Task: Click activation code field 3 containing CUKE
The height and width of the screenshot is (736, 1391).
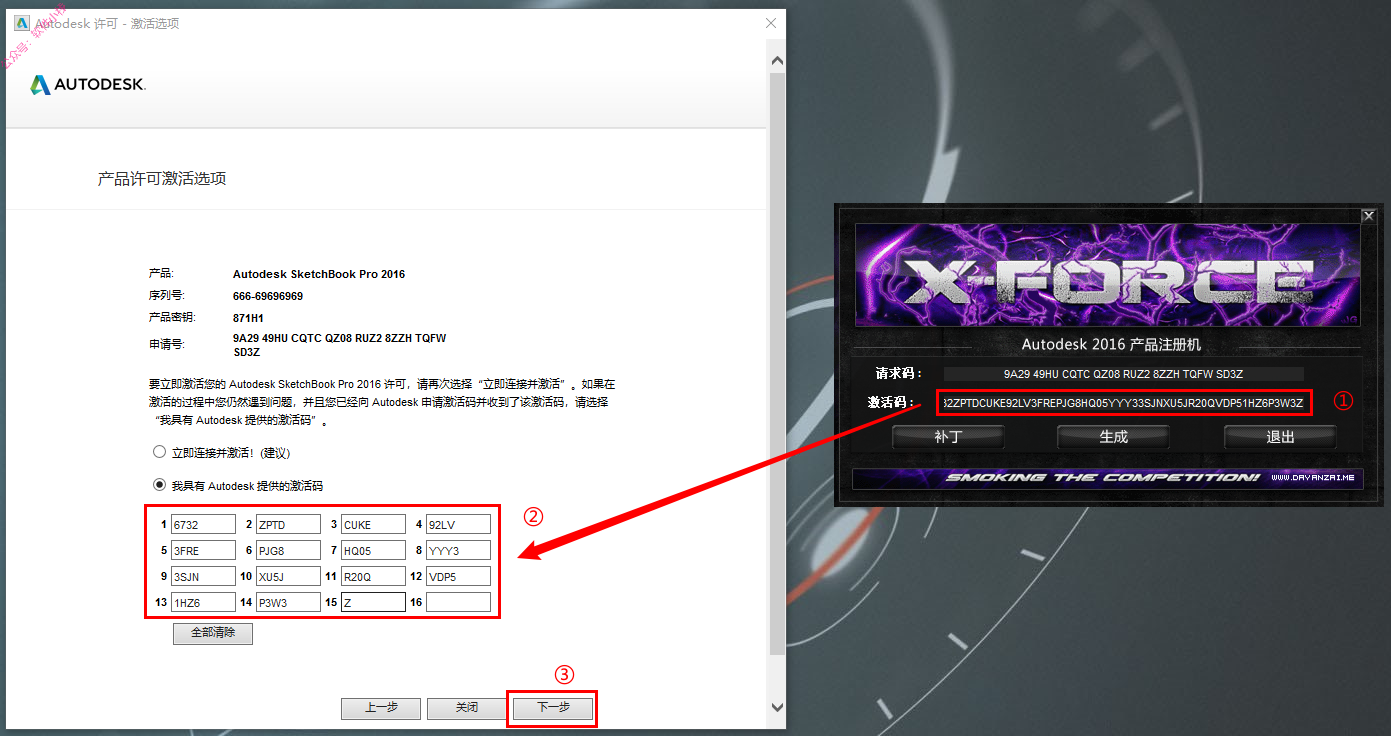Action: click(x=373, y=524)
